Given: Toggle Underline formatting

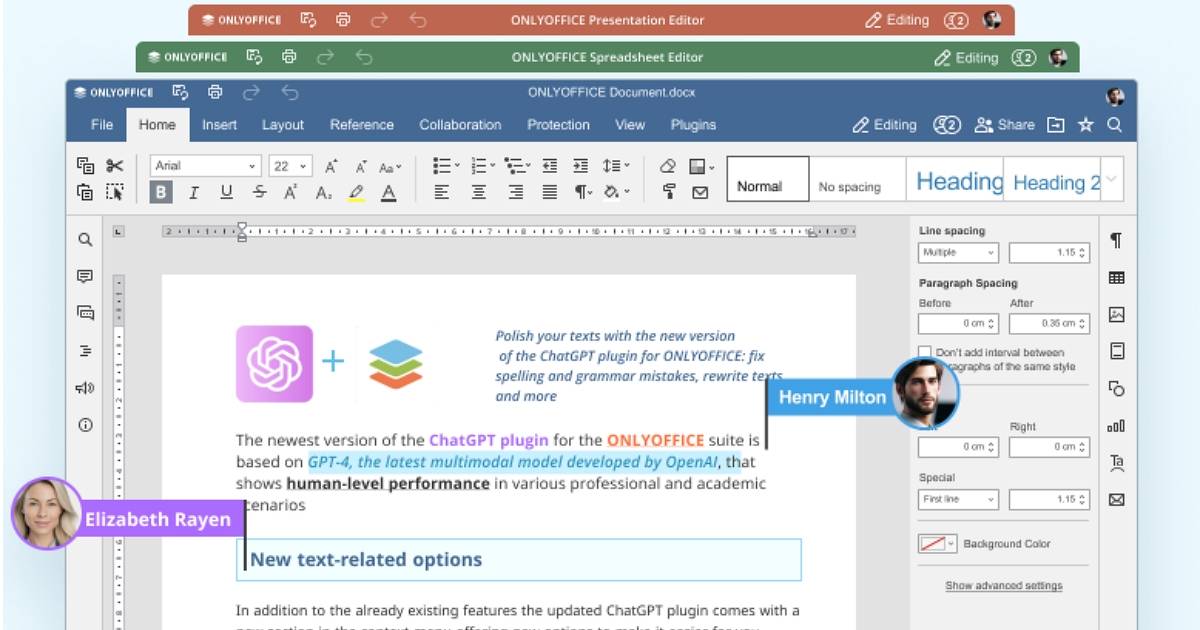Looking at the screenshot, I should pyautogui.click(x=226, y=192).
